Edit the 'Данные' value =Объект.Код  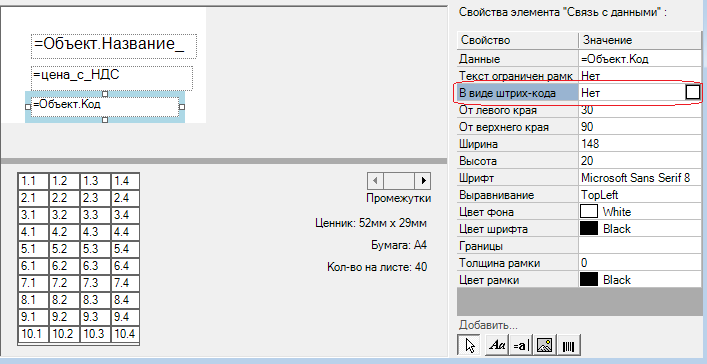pyautogui.click(x=640, y=59)
